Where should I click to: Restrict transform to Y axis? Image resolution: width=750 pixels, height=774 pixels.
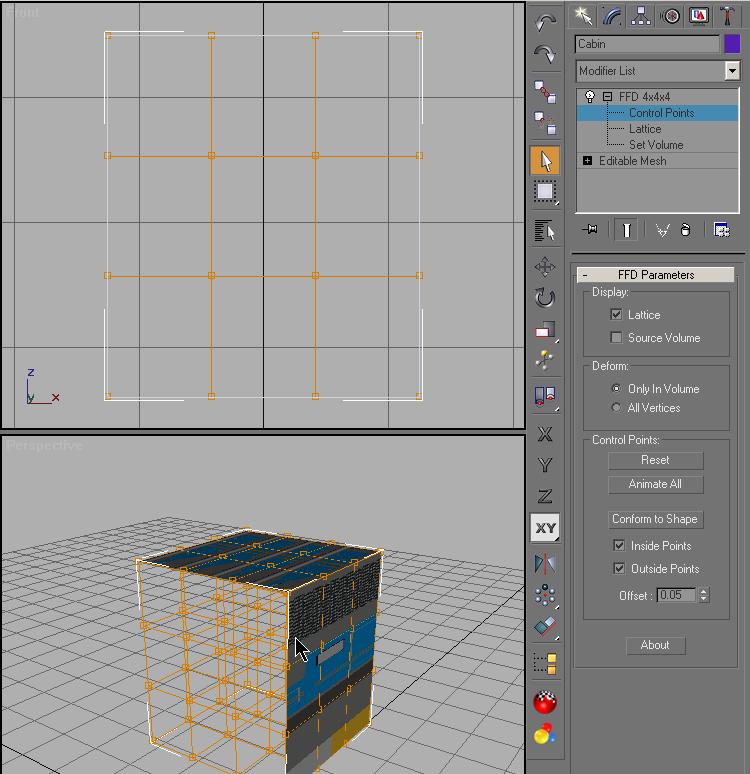pyautogui.click(x=545, y=465)
